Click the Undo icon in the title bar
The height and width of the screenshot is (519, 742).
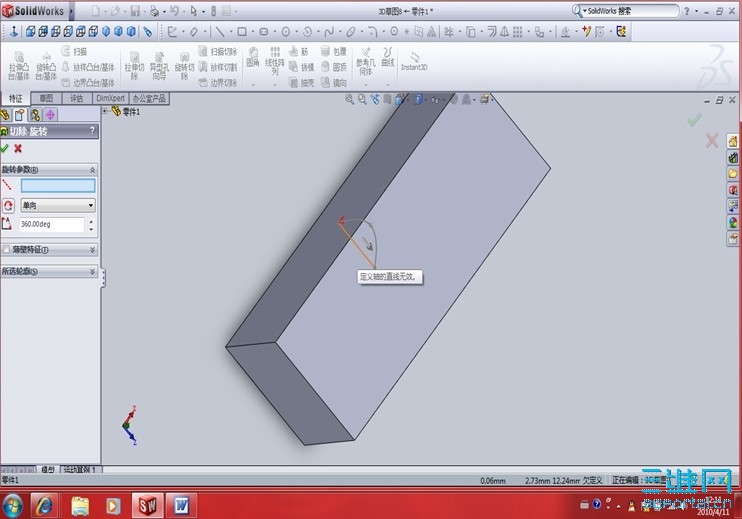point(174,11)
